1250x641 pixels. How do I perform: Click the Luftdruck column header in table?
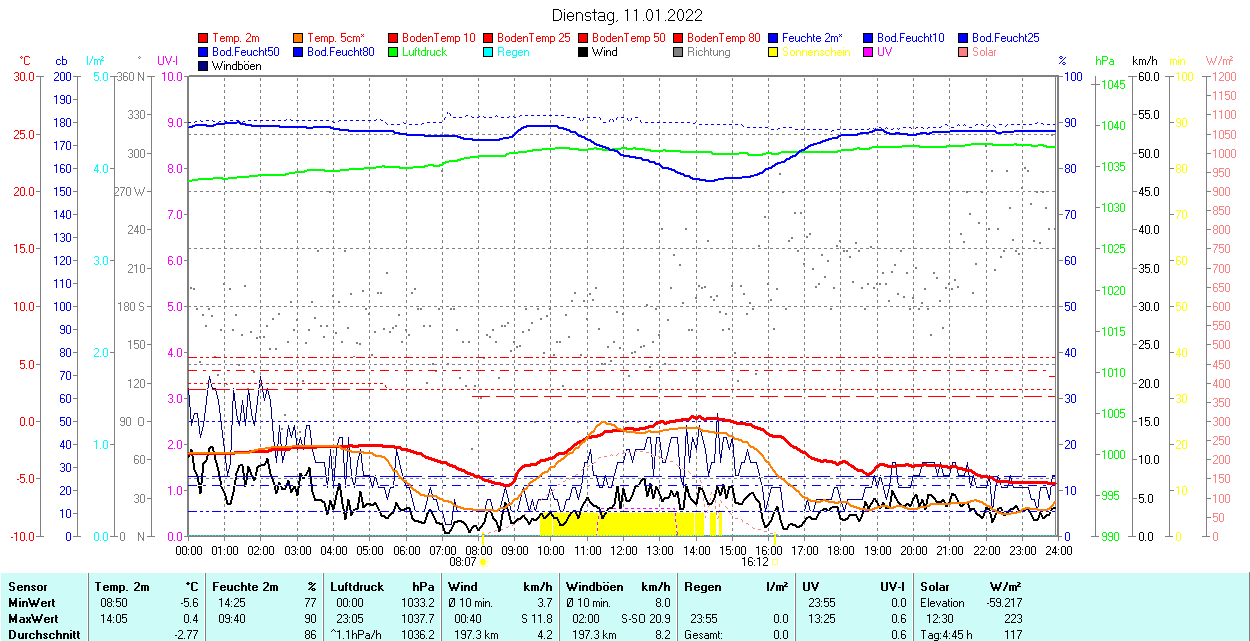pyautogui.click(x=357, y=587)
